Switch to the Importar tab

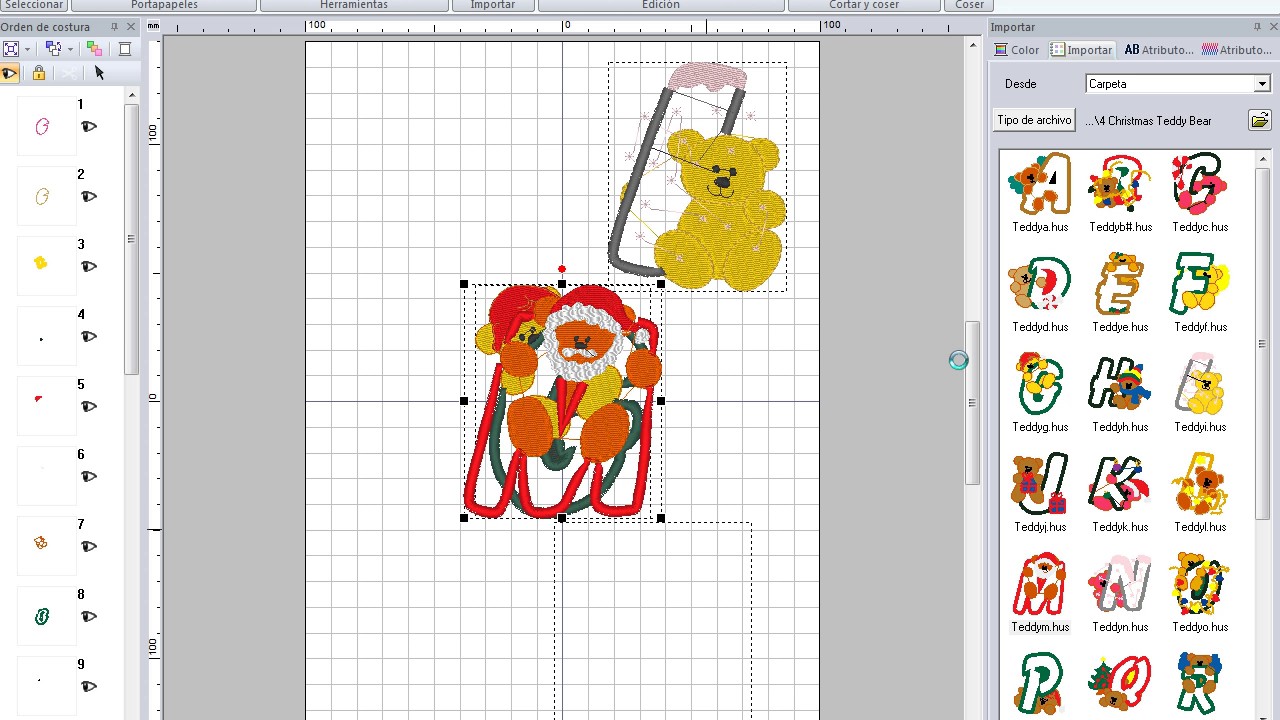tap(1081, 50)
